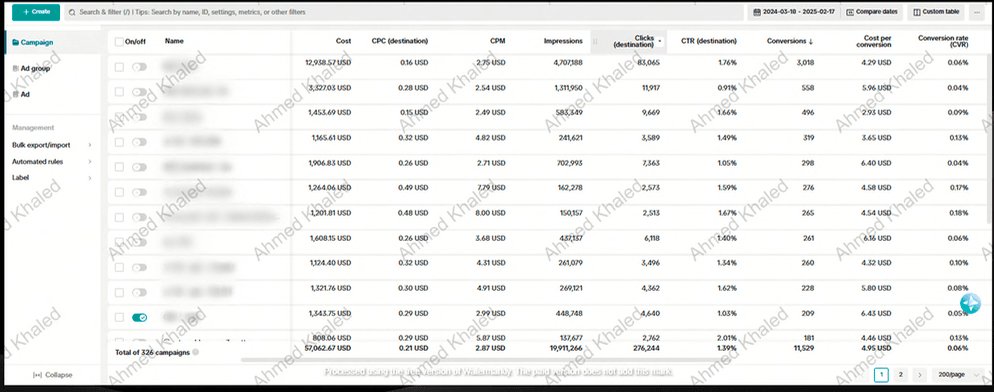Click the 0.18% conversion rate cell
The image size is (994, 392).
[x=958, y=213]
